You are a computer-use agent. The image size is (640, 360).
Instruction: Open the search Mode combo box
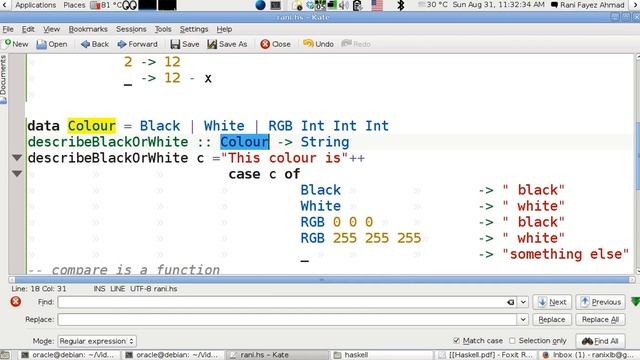97,341
